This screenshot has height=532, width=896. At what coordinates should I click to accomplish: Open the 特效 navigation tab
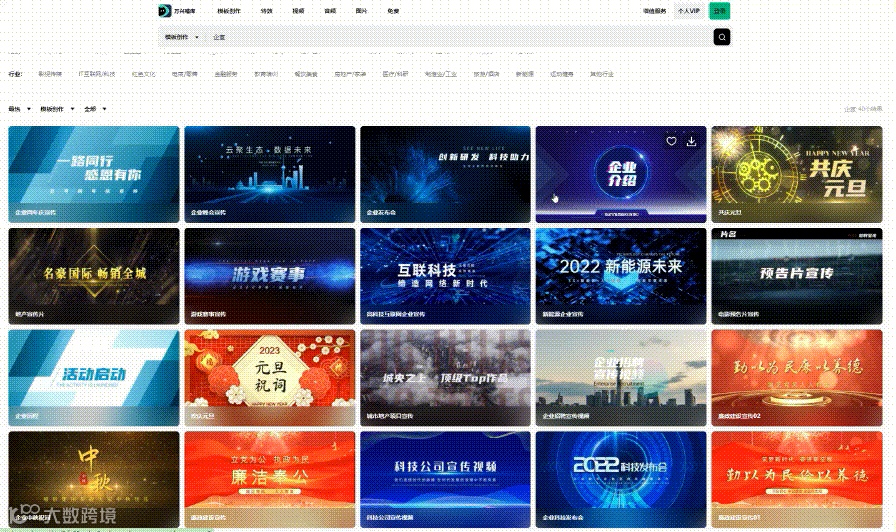coord(266,11)
